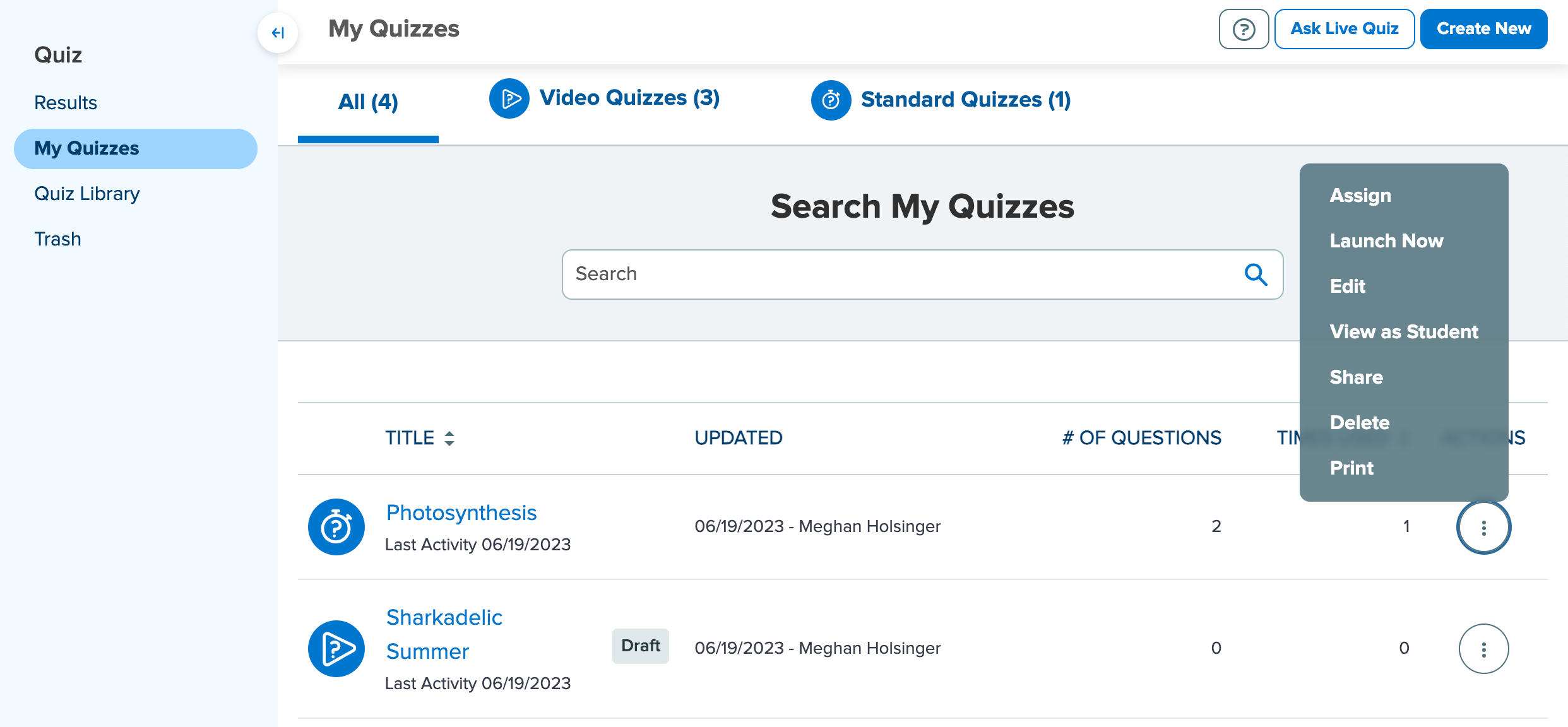Screen dimensions: 1568x727
Task: Click the search magnifying glass icon
Action: click(1256, 275)
